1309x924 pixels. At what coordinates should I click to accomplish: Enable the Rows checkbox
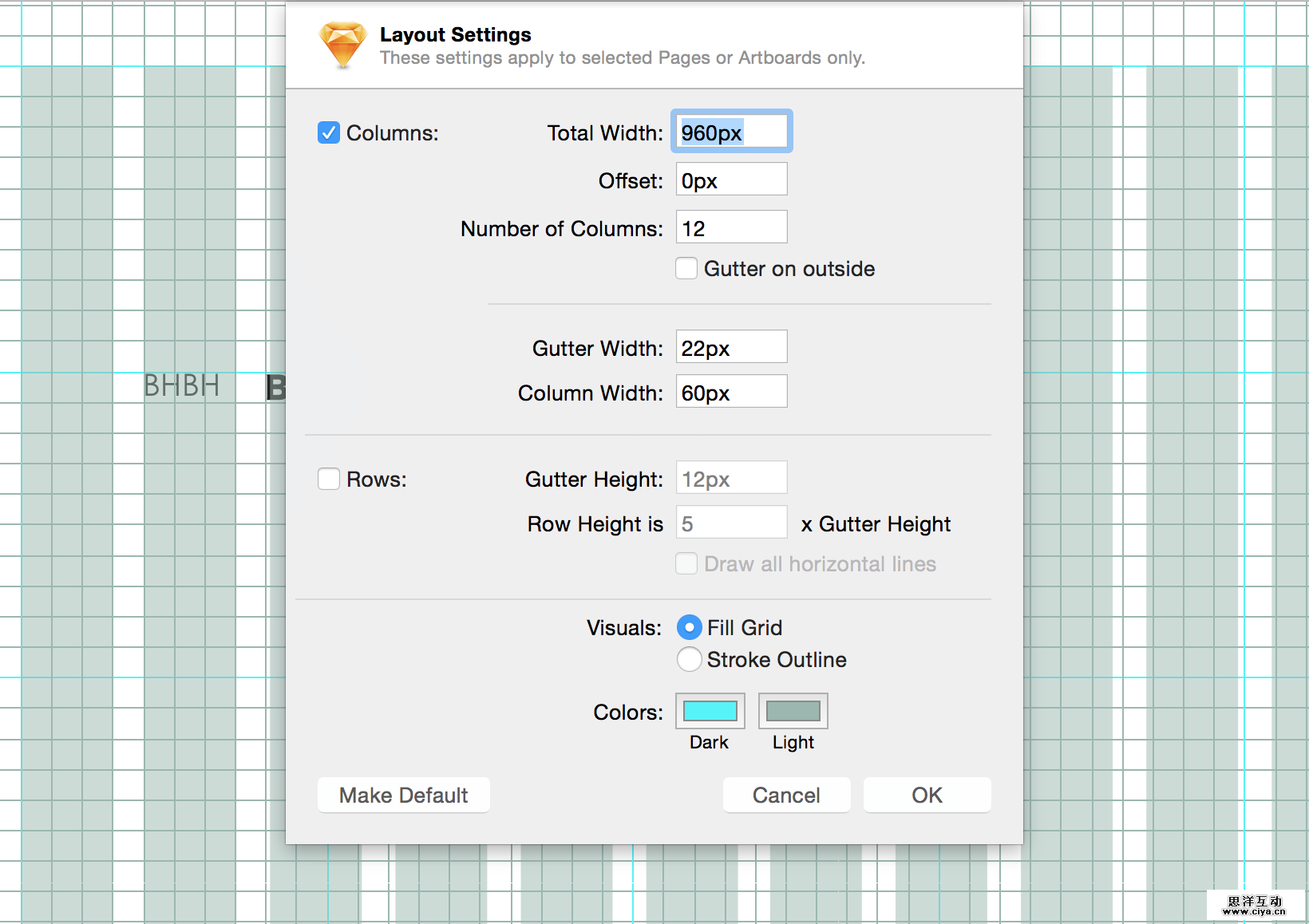(329, 479)
